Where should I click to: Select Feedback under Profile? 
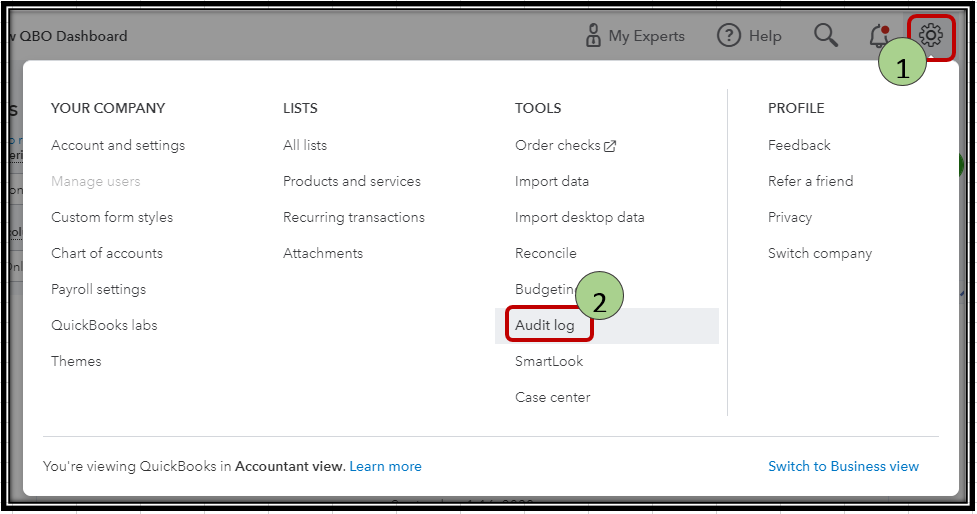tap(799, 145)
